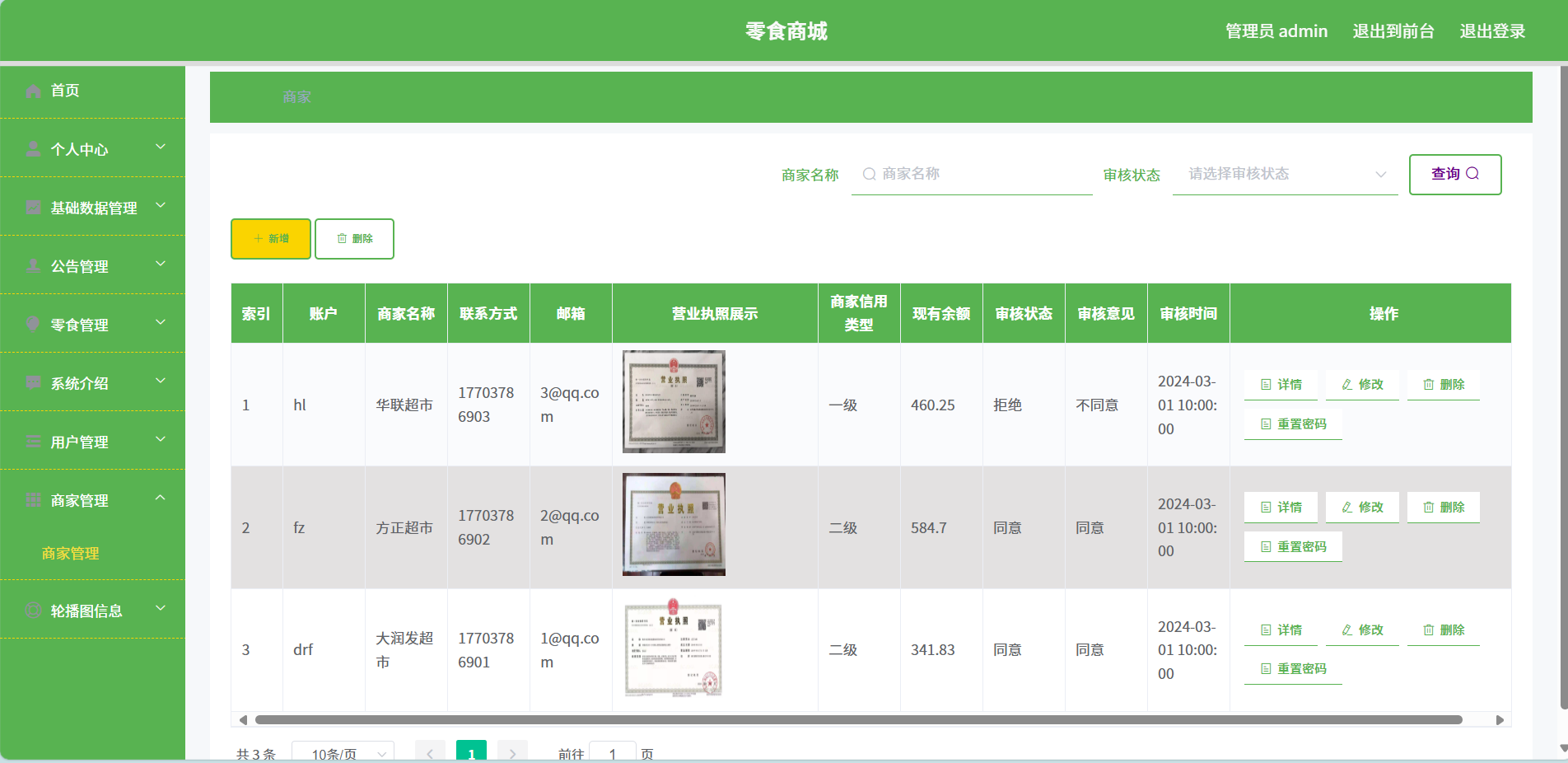This screenshot has width=1568, height=763.
Task: Click the 详情 document icon for 方正超市 row
Action: point(1266,508)
